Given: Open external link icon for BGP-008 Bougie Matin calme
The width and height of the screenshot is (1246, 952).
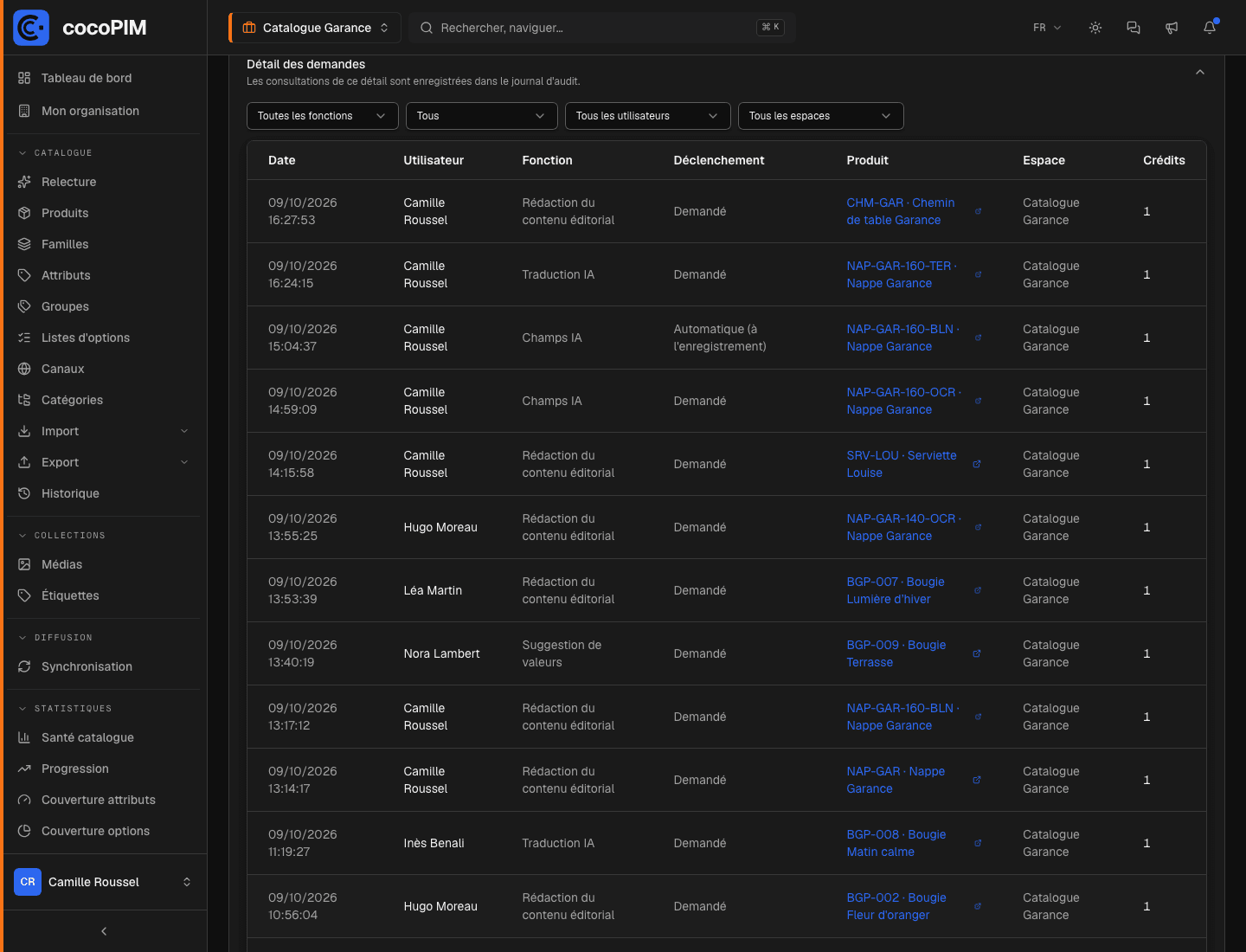Looking at the screenshot, I should (978, 843).
